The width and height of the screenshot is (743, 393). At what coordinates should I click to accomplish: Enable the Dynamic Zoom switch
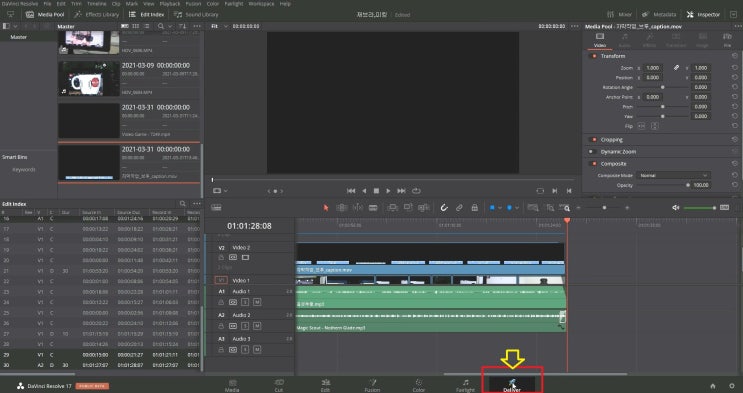point(592,152)
